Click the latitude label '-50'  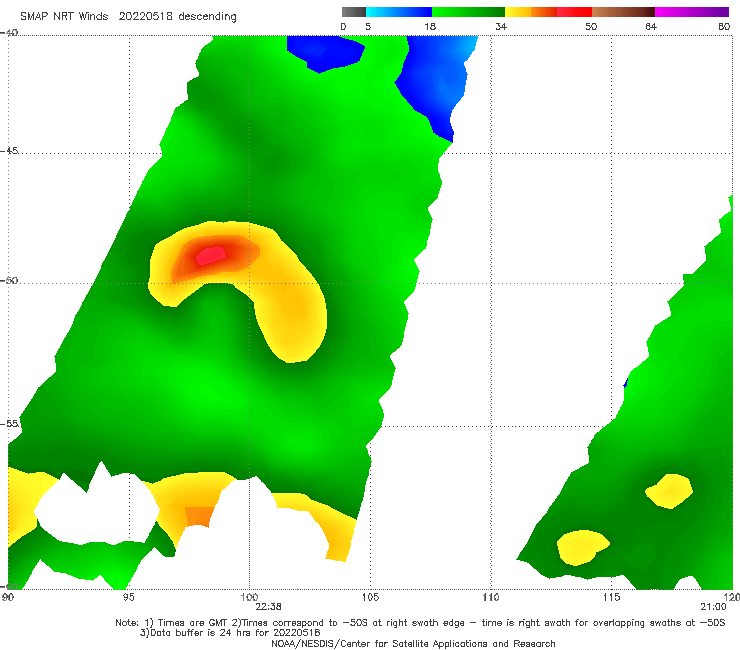tap(9, 281)
